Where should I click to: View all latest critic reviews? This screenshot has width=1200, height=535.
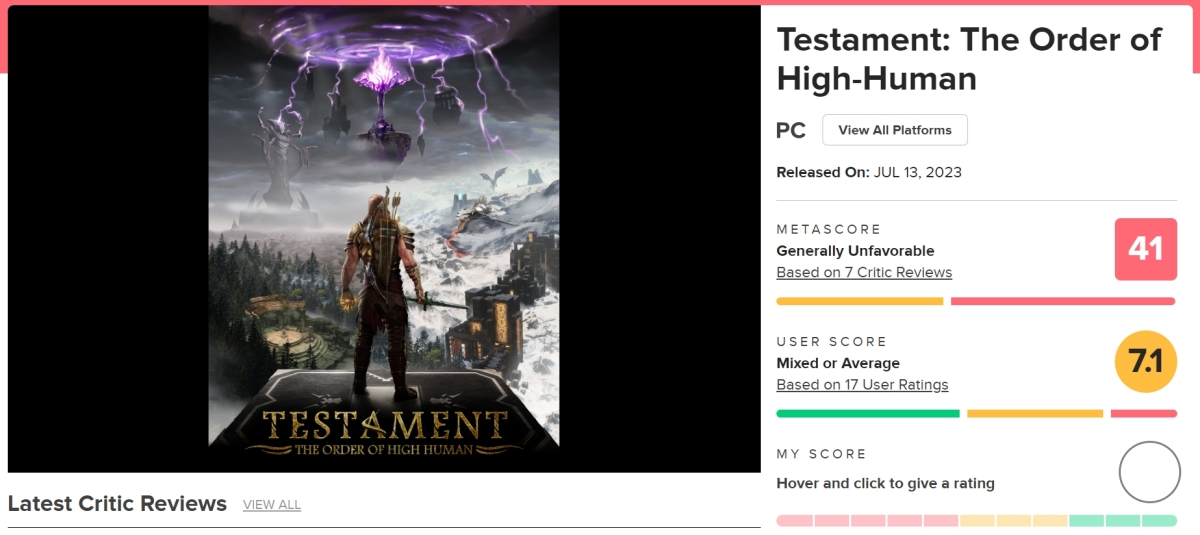(271, 505)
